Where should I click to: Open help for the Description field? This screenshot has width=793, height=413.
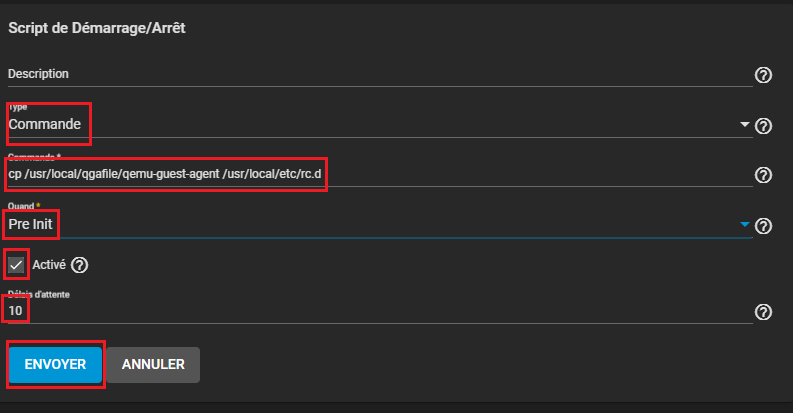pyautogui.click(x=763, y=75)
